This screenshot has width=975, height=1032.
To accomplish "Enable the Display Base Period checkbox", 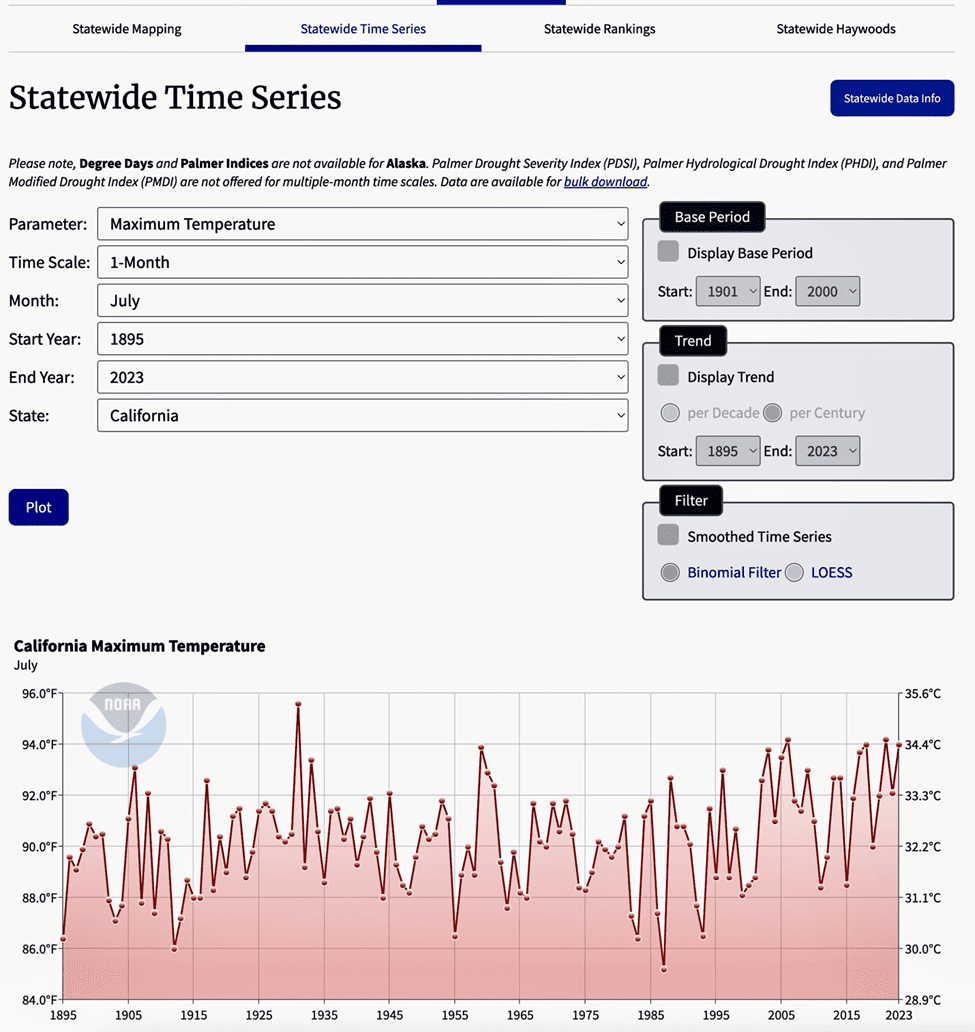I will tap(668, 252).
